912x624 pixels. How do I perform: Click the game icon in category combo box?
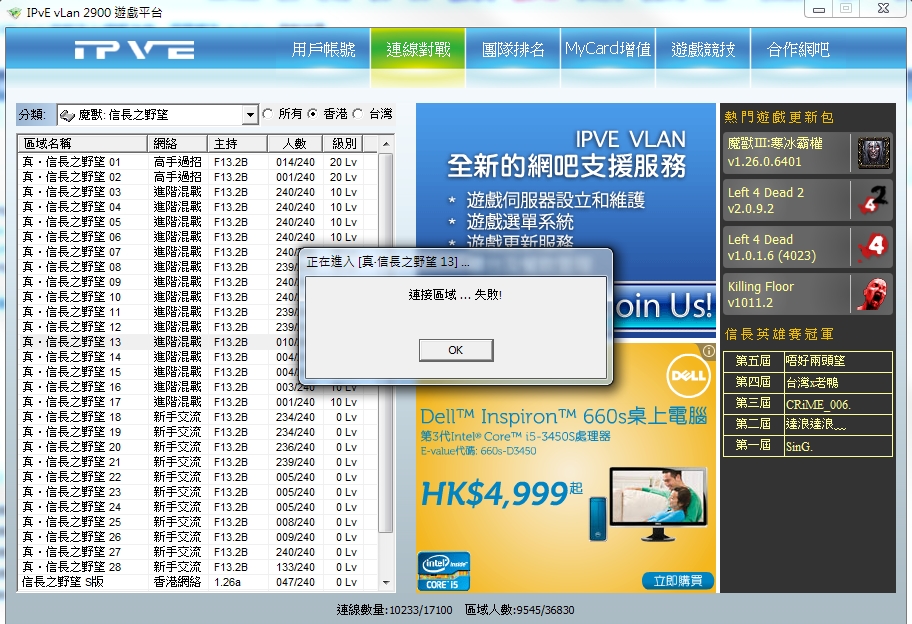pos(67,115)
